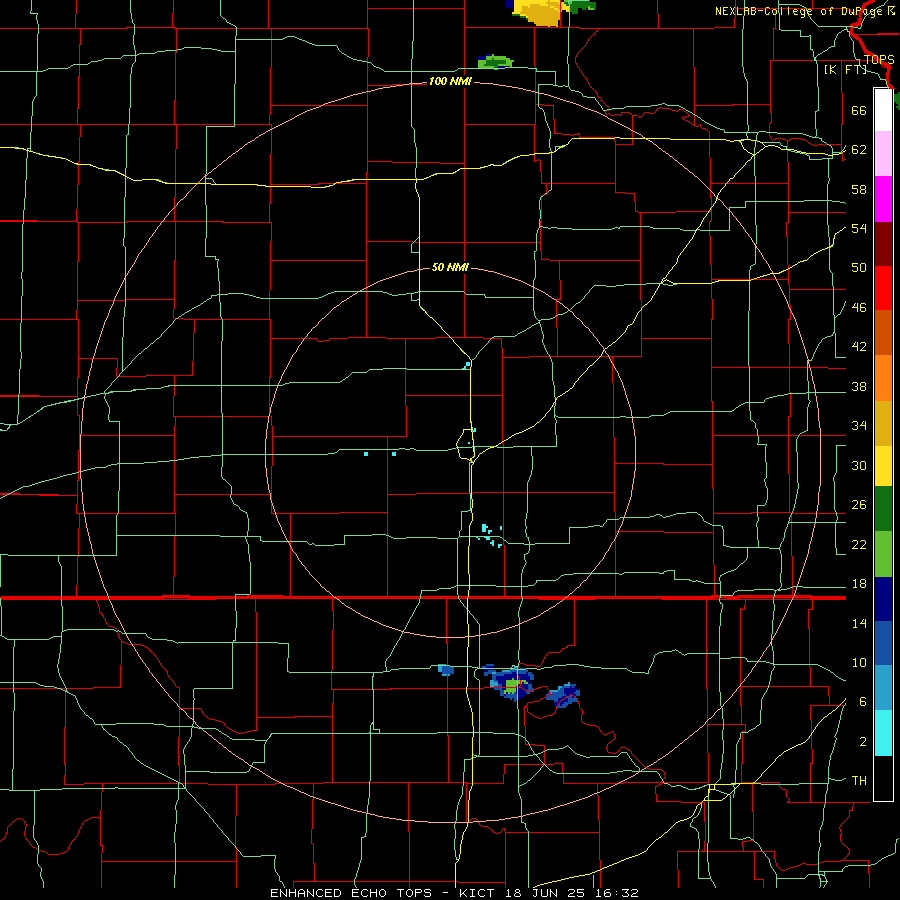900x900 pixels.
Task: Click the legend value "38"
Action: tap(859, 387)
